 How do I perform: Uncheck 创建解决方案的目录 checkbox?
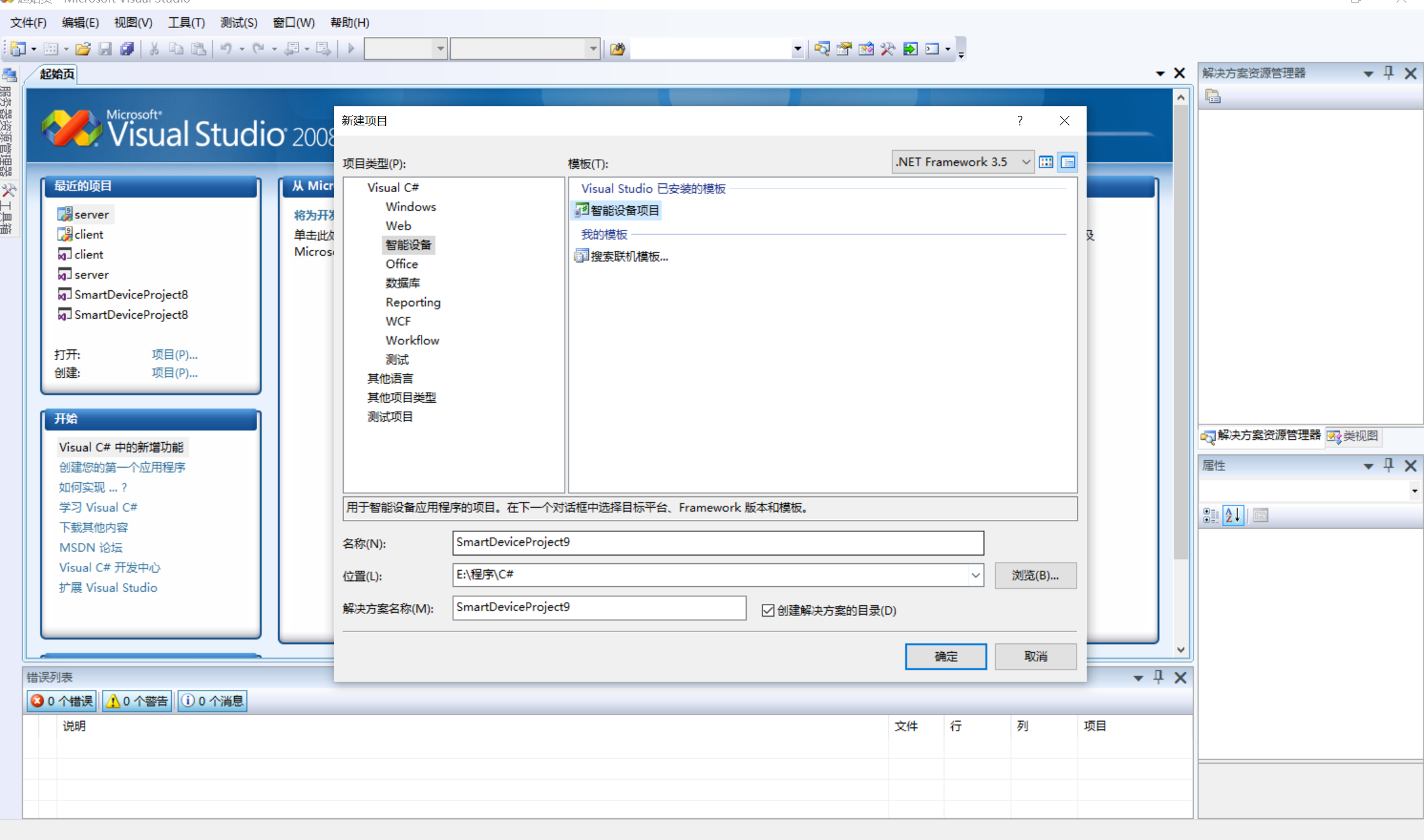pyautogui.click(x=768, y=610)
